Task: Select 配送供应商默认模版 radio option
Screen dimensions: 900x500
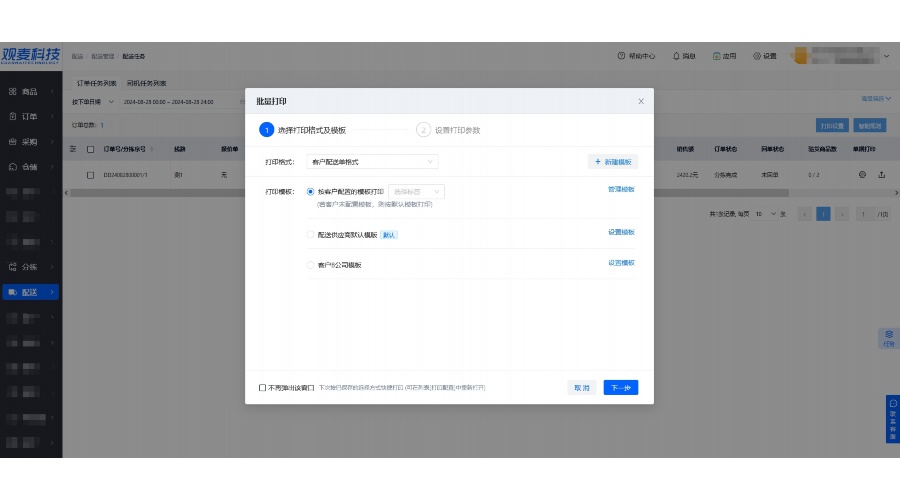Action: 311,234
